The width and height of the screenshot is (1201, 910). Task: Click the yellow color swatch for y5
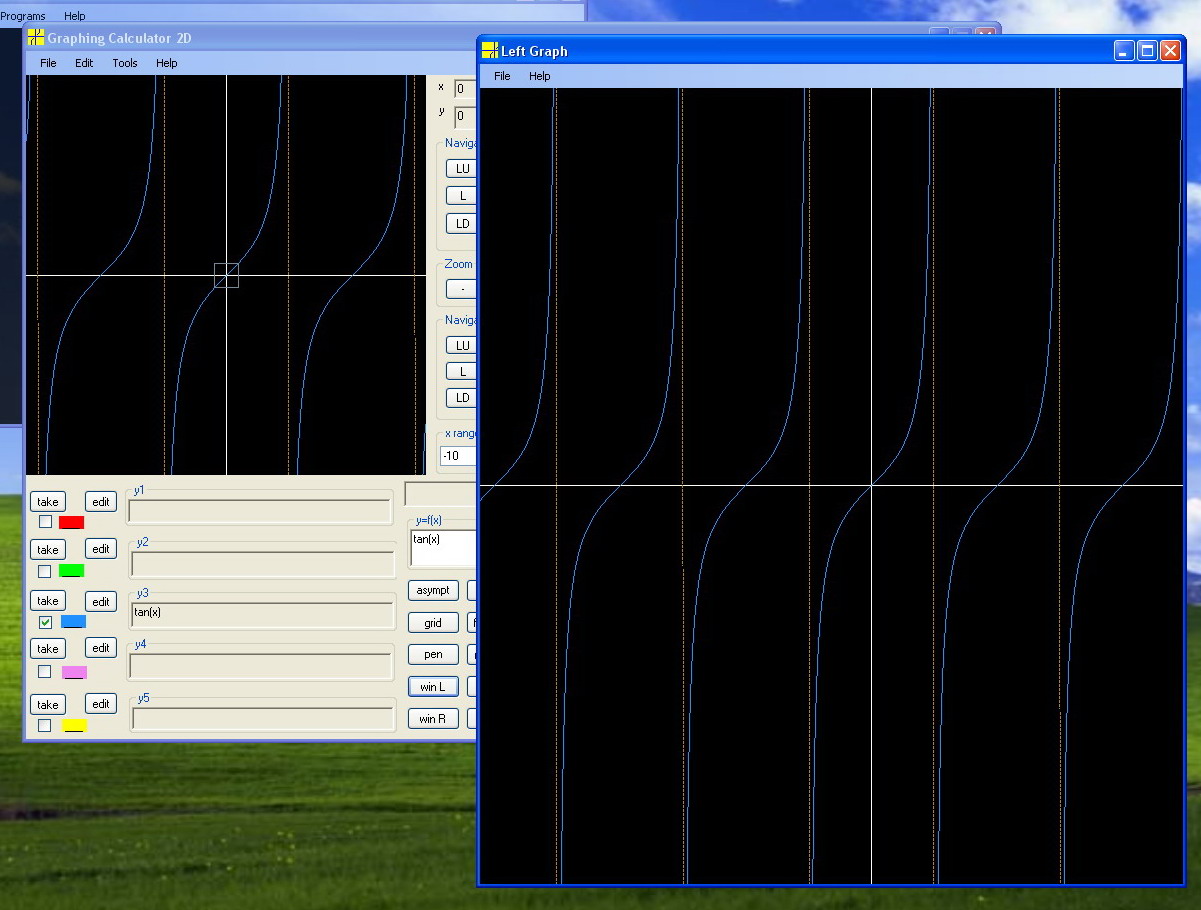pyautogui.click(x=75, y=725)
